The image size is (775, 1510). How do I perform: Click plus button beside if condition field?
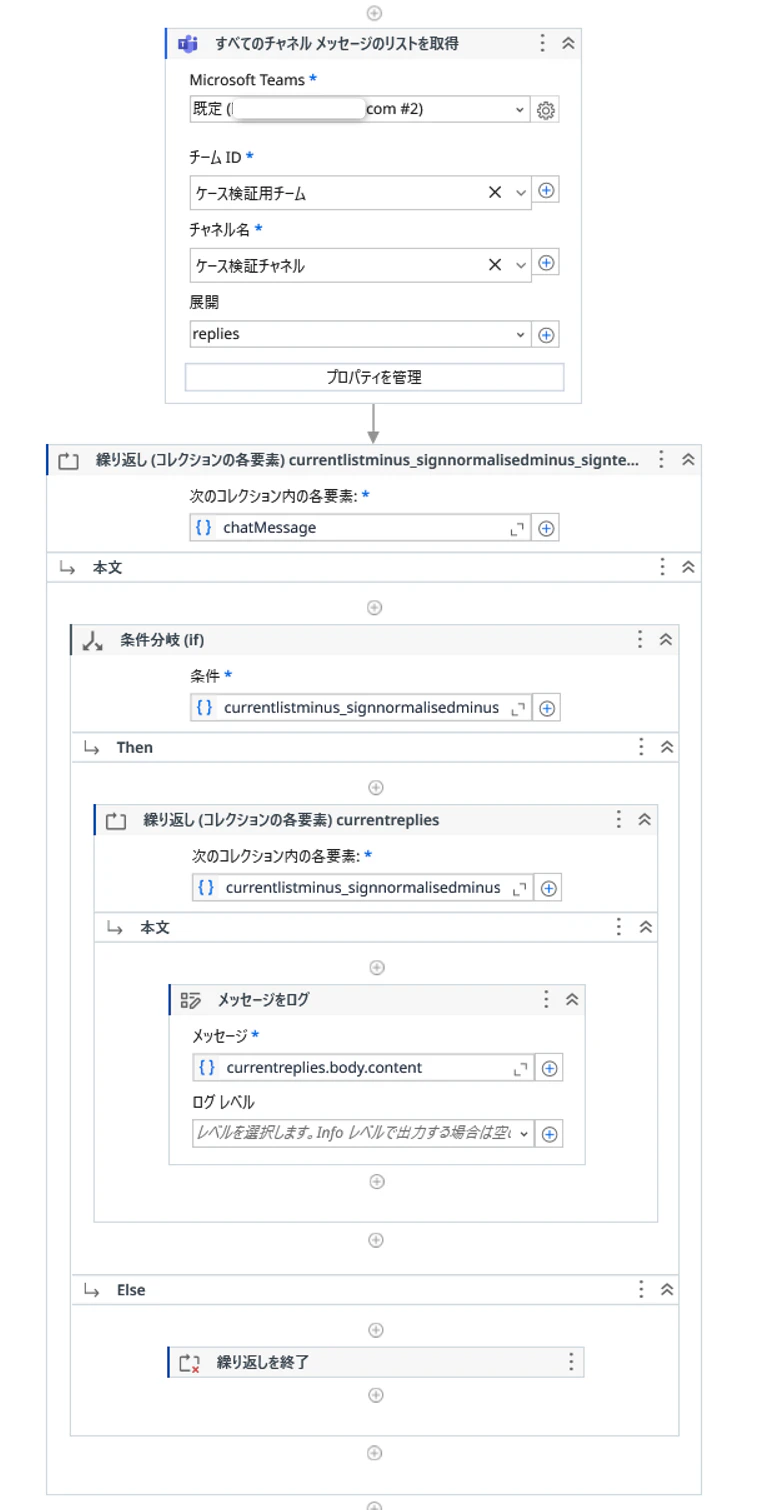click(547, 708)
